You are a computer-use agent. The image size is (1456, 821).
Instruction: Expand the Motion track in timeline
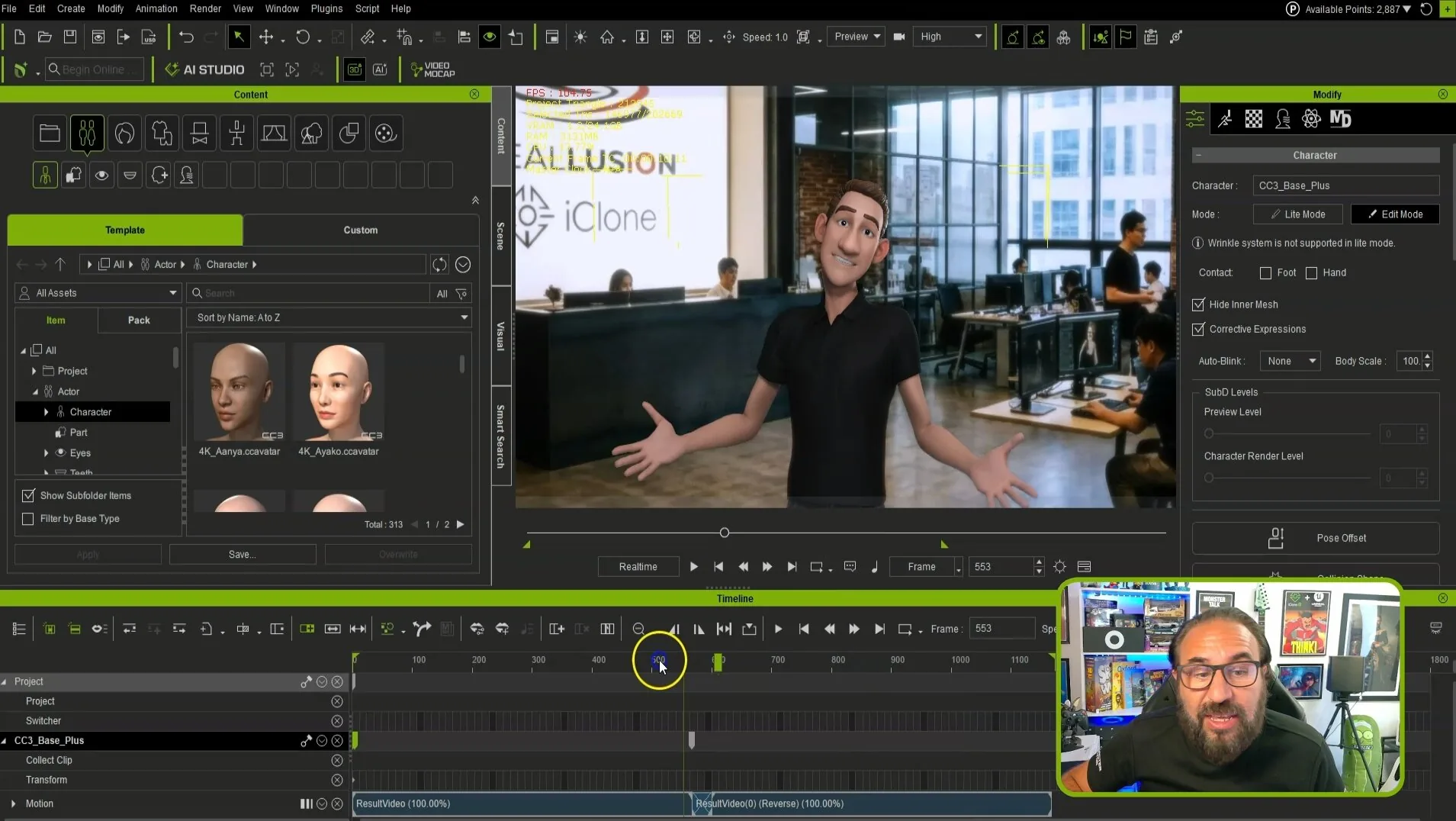13,804
